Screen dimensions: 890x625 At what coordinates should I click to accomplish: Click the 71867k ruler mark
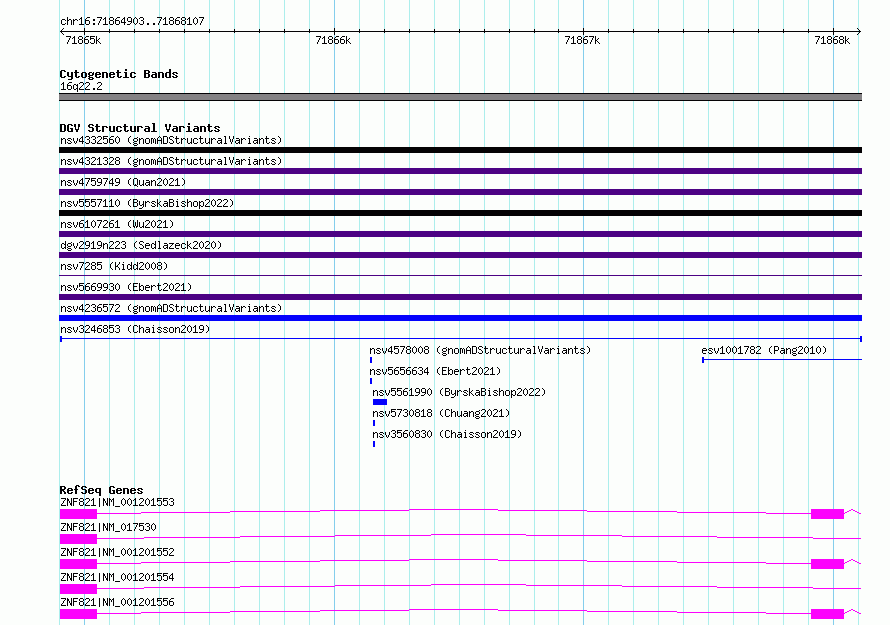tap(582, 40)
